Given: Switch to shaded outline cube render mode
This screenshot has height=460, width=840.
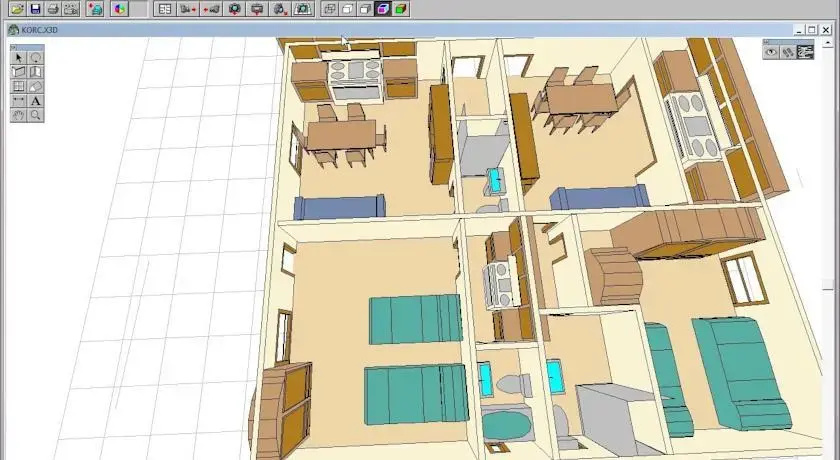Looking at the screenshot, I should (x=365, y=9).
